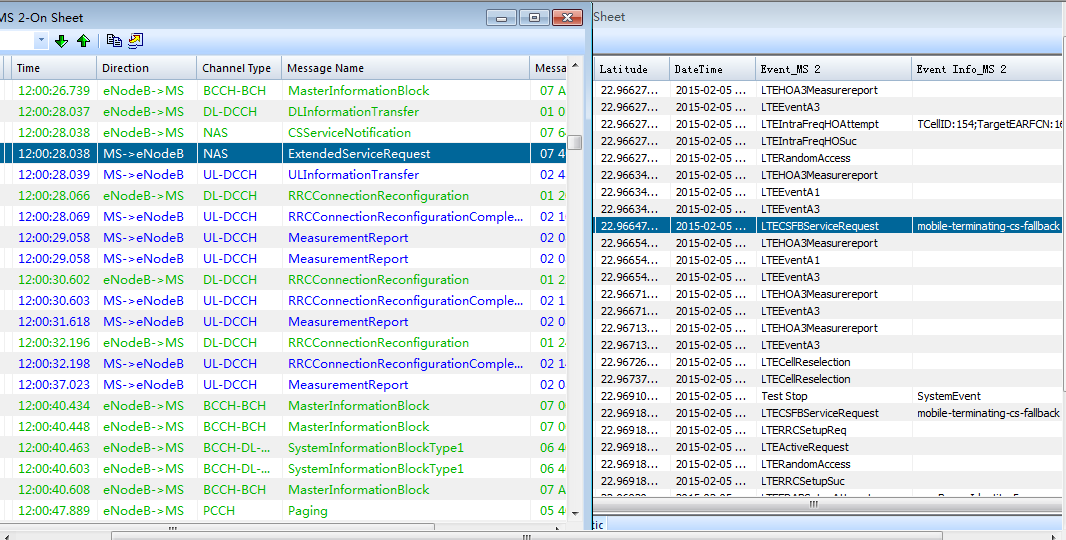Select the Test Stop event row

point(829,396)
